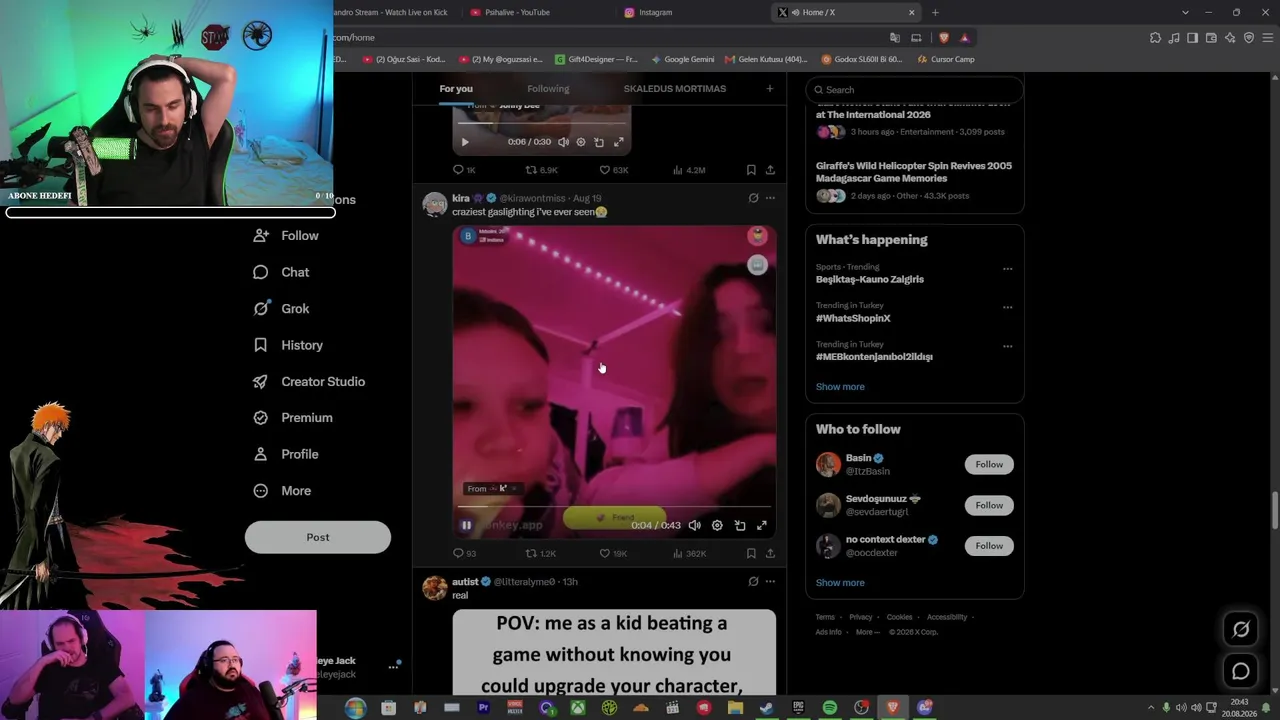Open Grok in the sidebar
Image resolution: width=1280 pixels, height=720 pixels.
281,309
